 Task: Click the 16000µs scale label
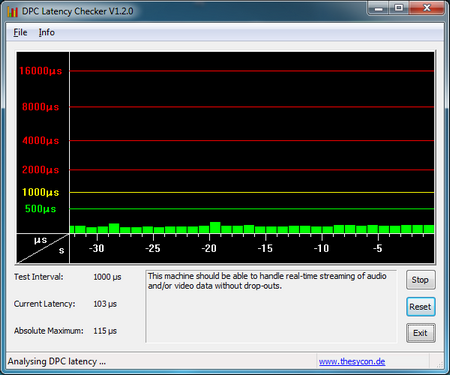40,71
